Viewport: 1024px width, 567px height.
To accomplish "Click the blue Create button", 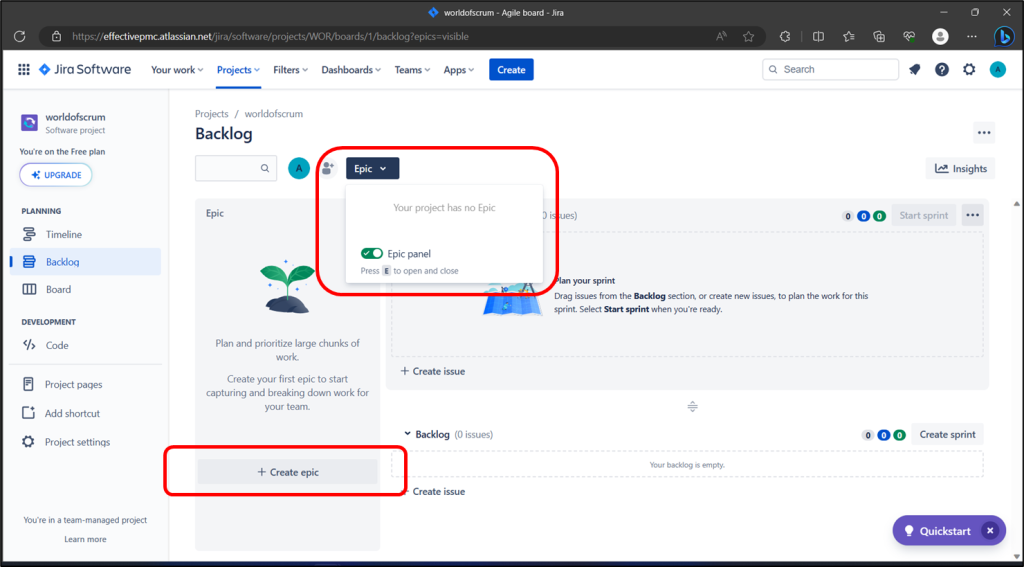I will point(511,70).
